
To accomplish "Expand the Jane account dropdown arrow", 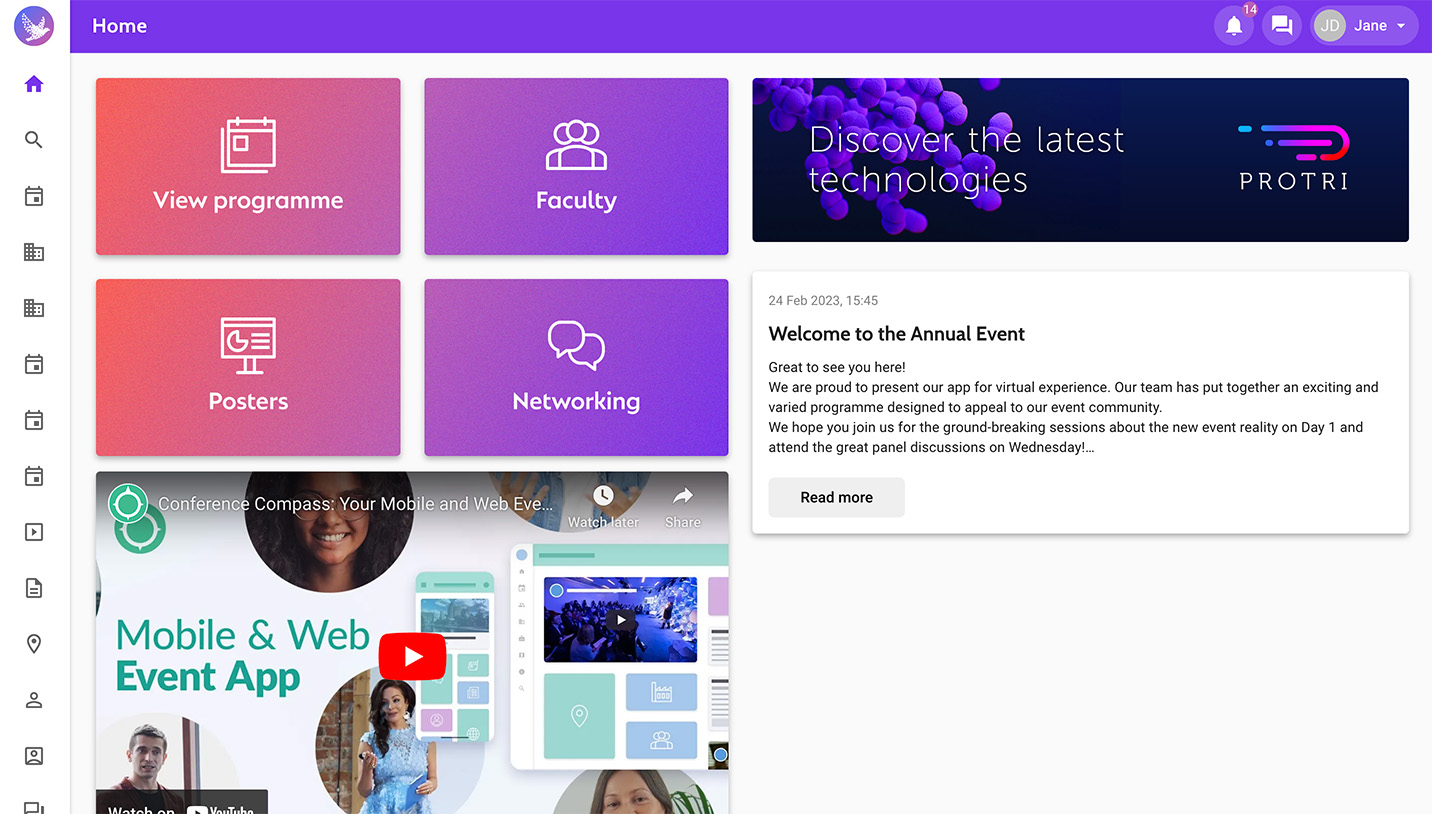I will (1401, 26).
